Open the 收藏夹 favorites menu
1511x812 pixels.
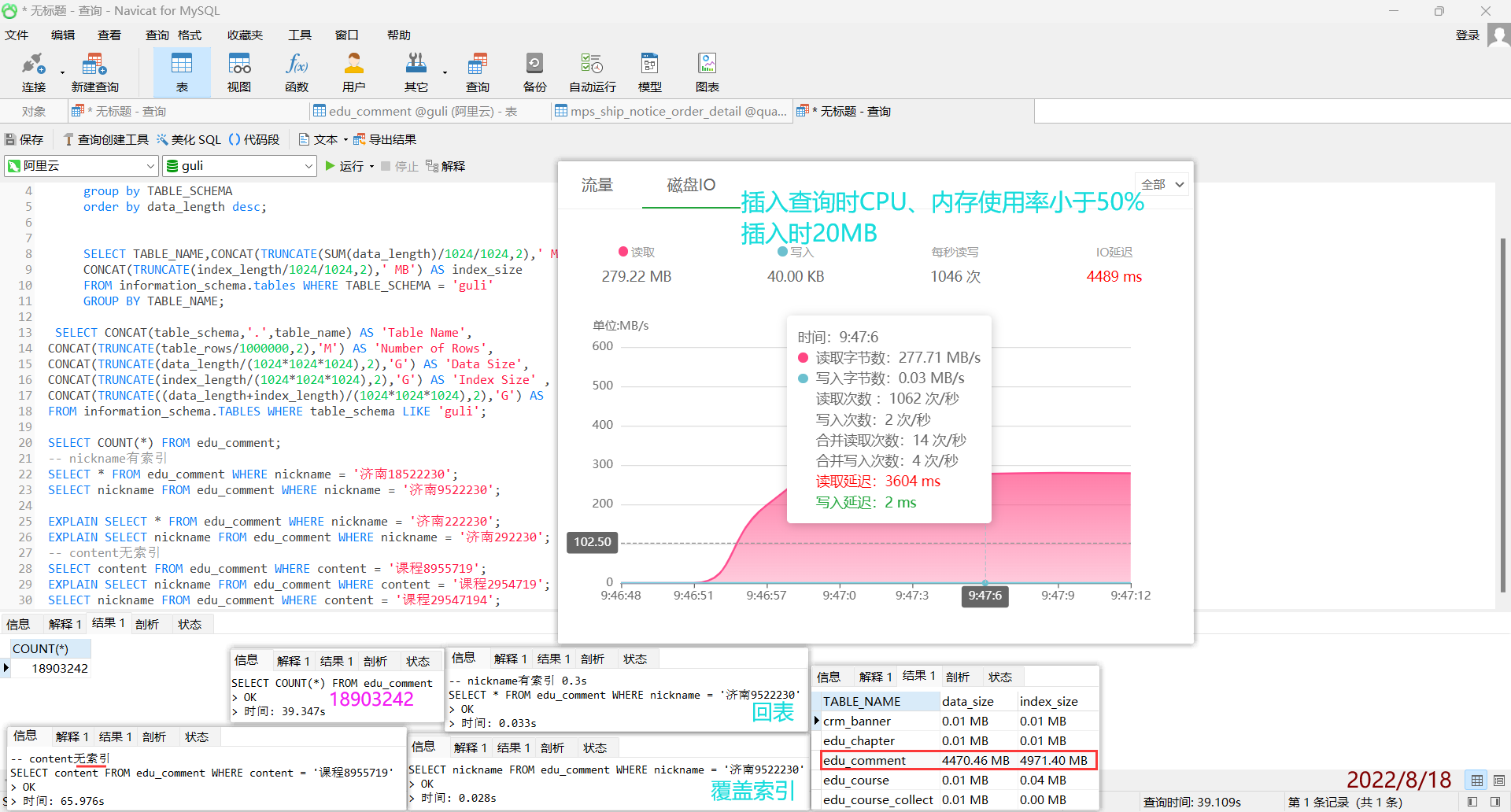245,35
